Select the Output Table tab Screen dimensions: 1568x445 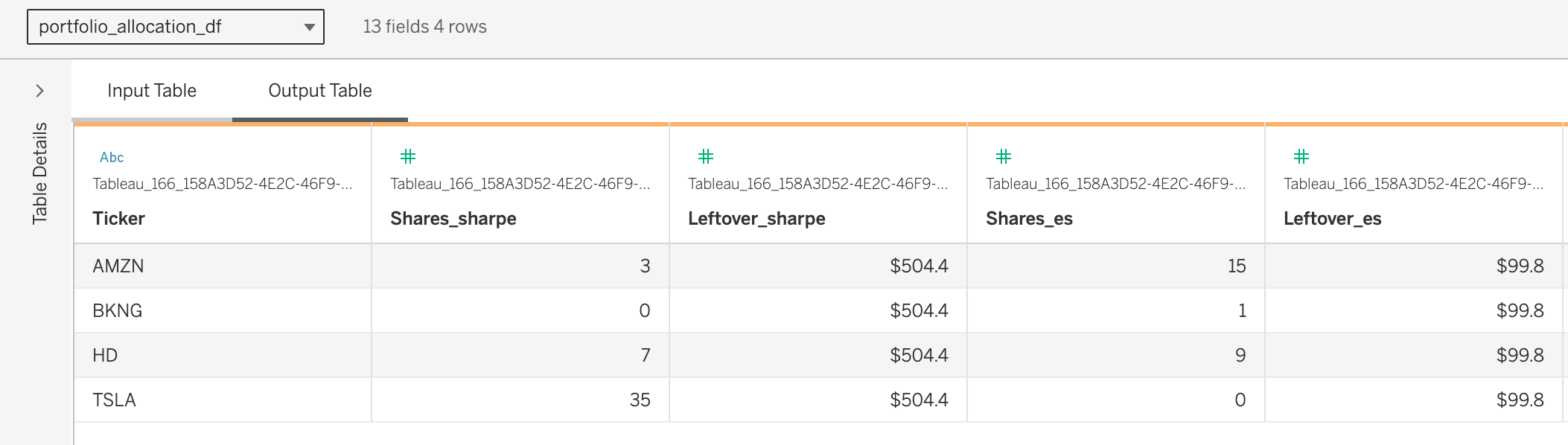click(320, 91)
